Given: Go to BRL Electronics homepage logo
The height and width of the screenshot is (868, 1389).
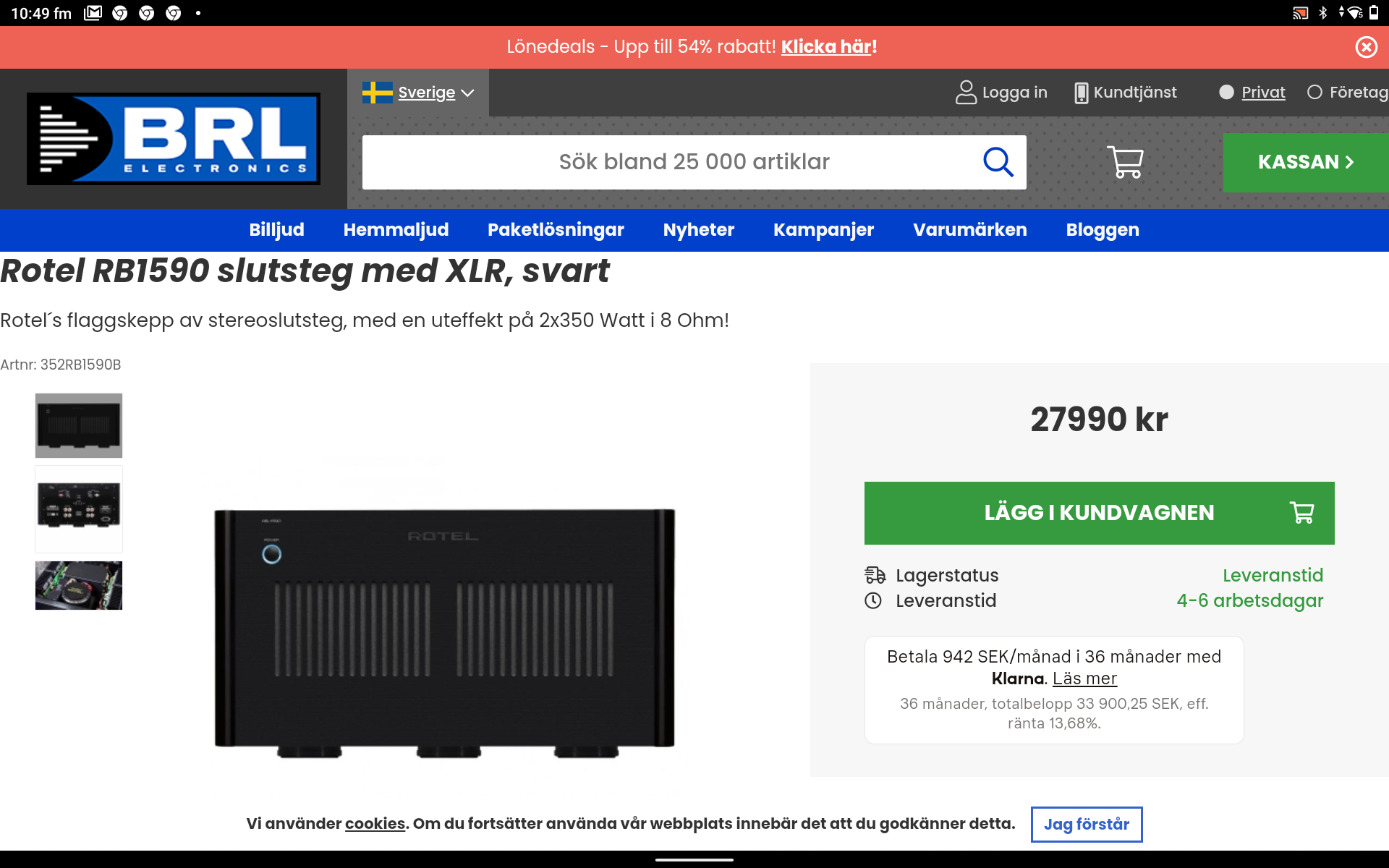Looking at the screenshot, I should click(x=174, y=139).
